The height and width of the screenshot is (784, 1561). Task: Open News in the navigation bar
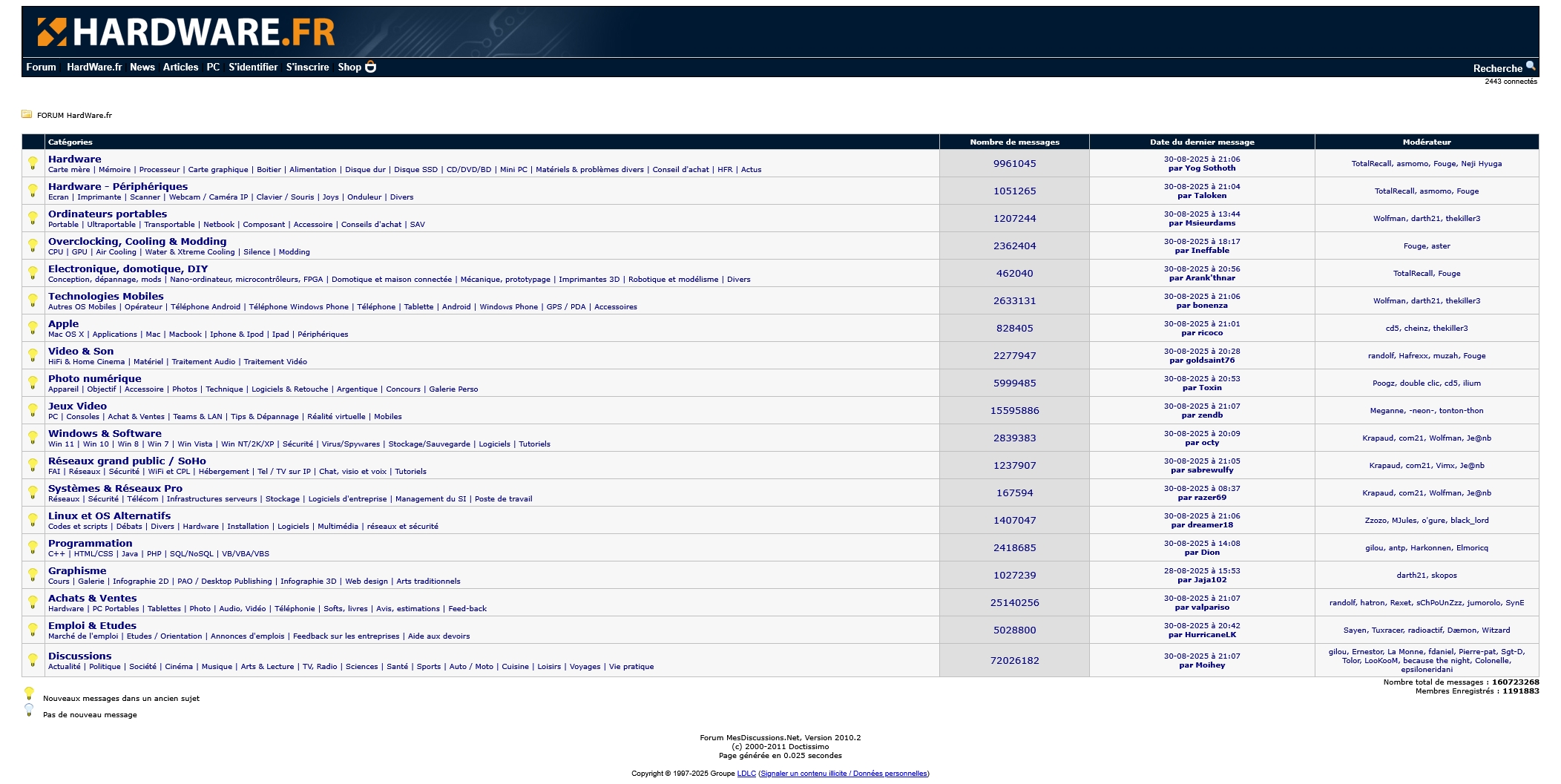coord(142,67)
